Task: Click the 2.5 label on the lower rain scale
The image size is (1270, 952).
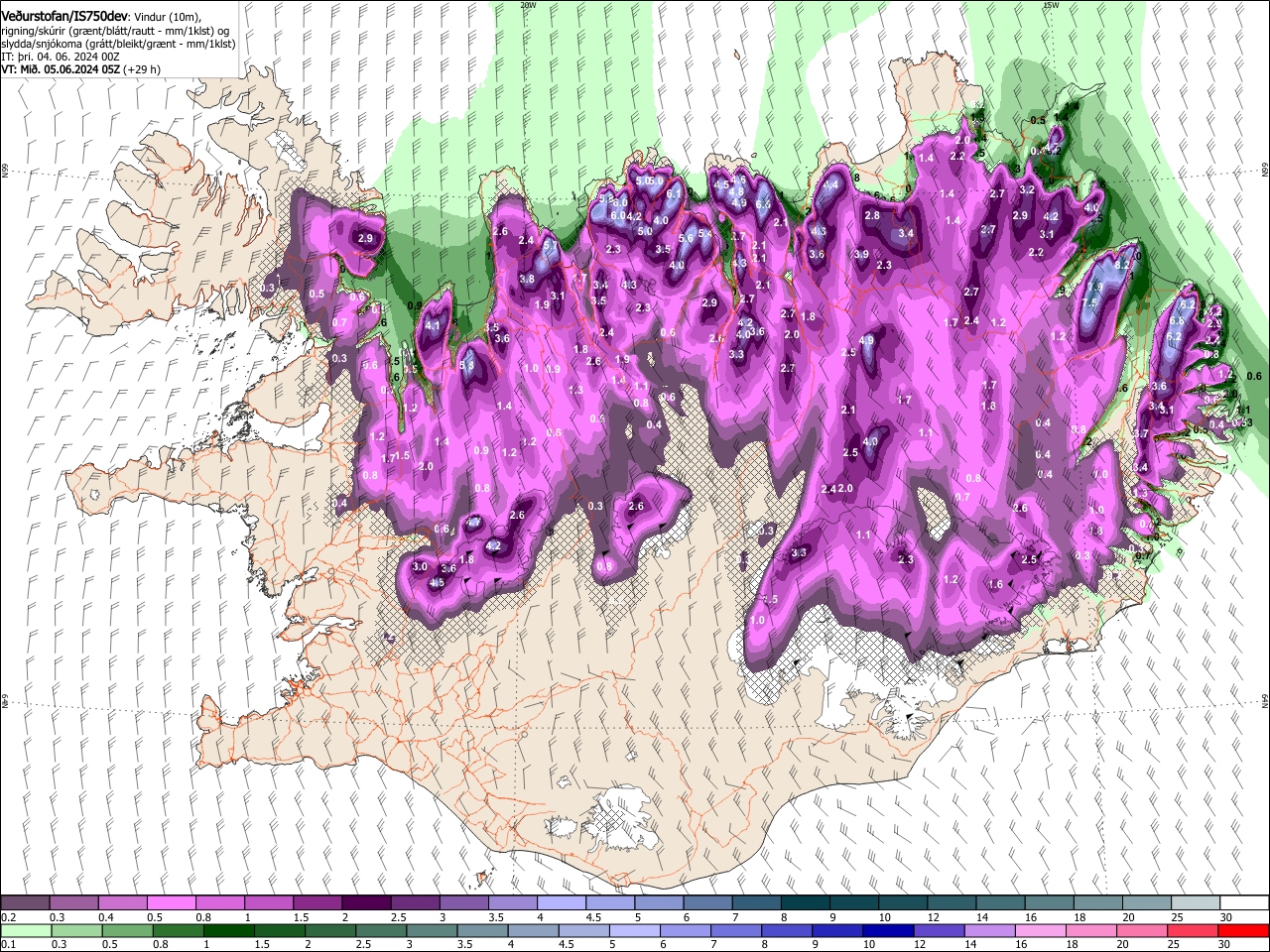Action: point(363,945)
